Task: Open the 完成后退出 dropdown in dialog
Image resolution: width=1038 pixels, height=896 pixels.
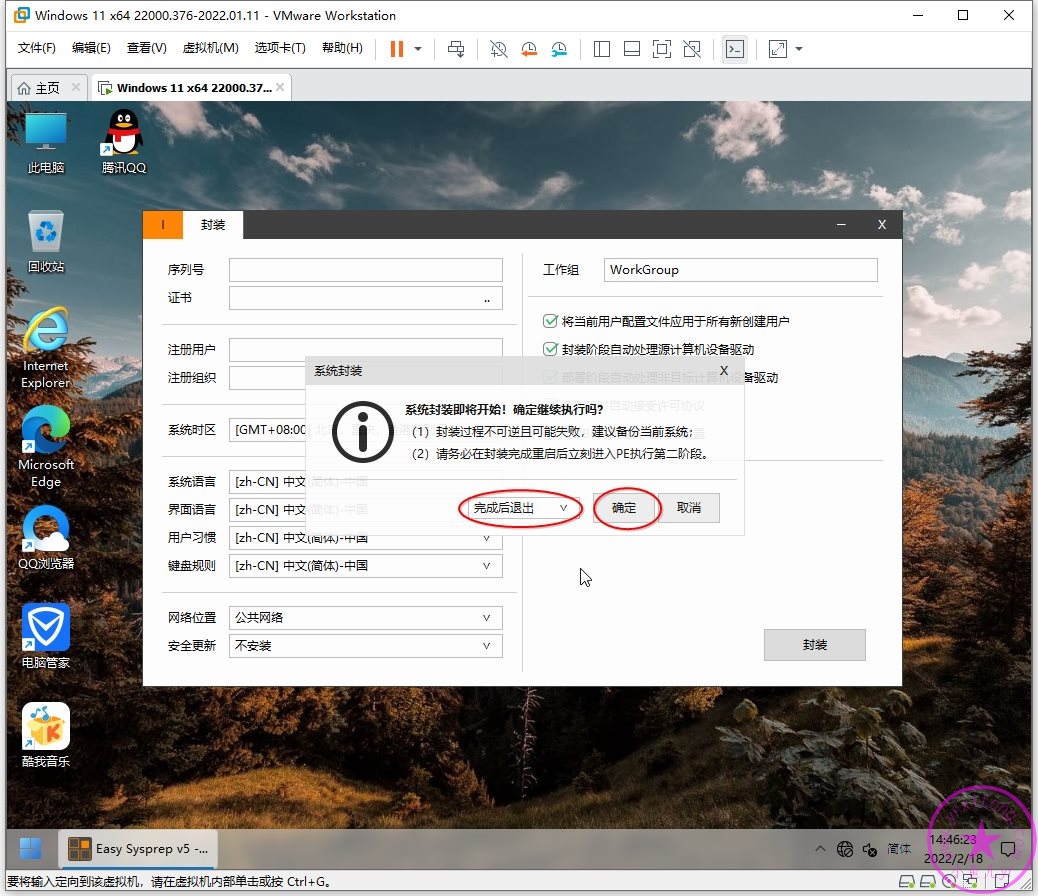Action: (521, 508)
